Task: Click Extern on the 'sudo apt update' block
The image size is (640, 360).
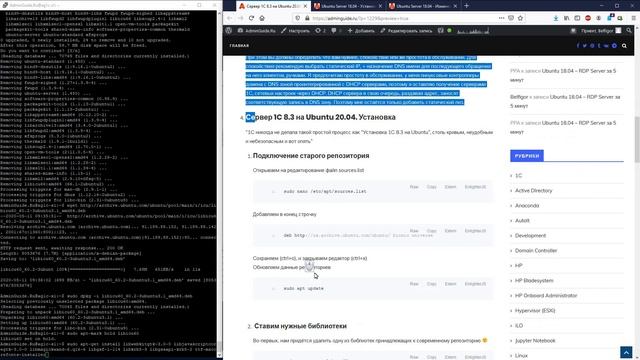Action: [450, 284]
